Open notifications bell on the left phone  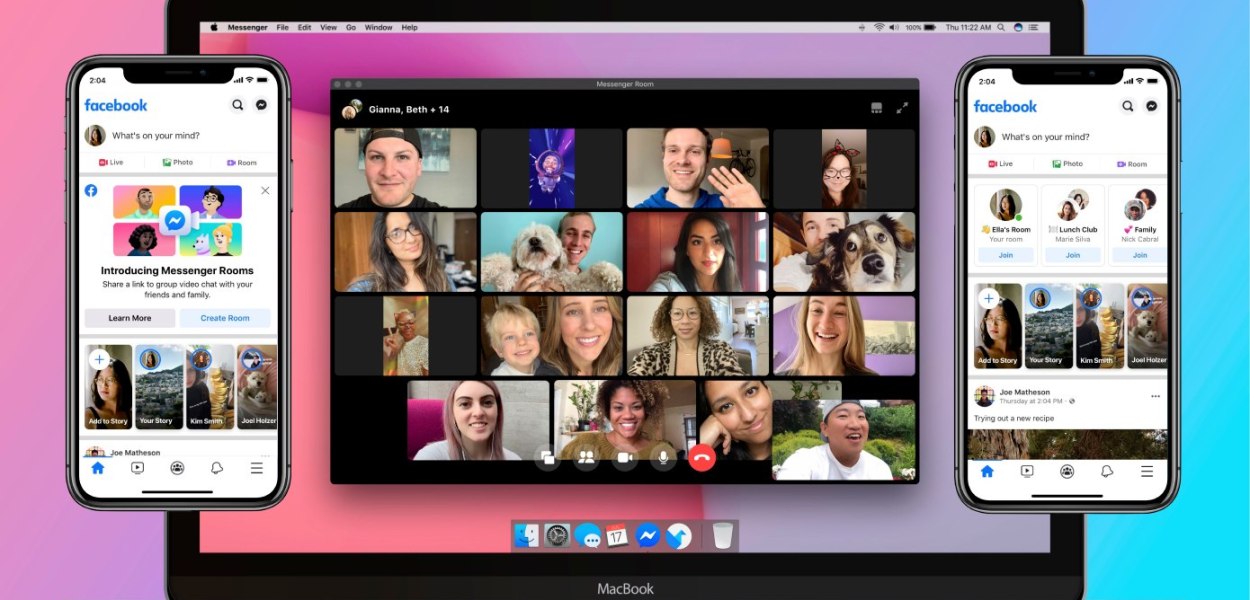pyautogui.click(x=217, y=467)
